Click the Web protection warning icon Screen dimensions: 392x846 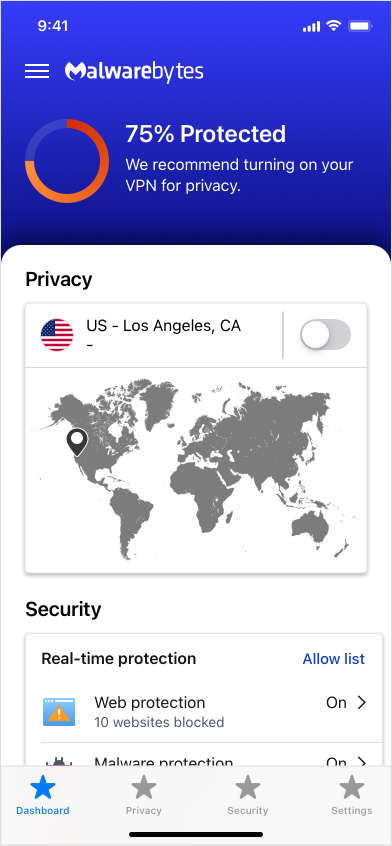click(59, 712)
